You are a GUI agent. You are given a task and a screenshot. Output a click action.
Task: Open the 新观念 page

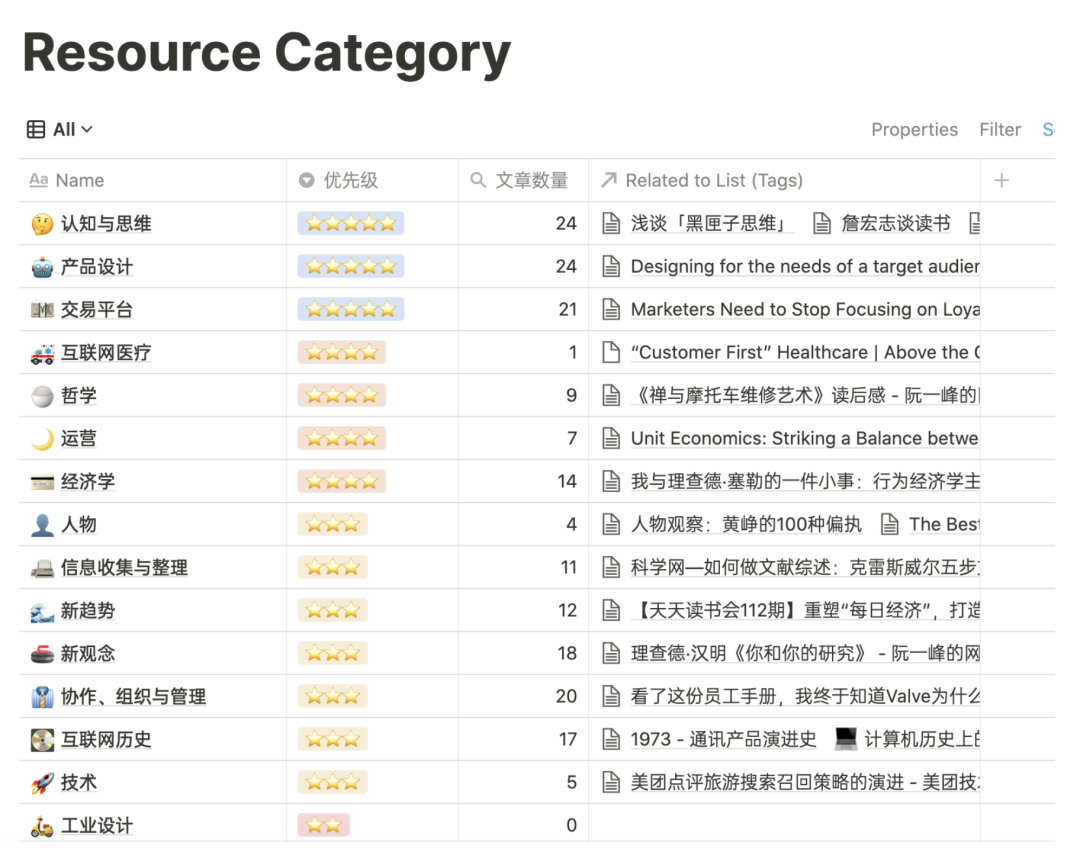tap(87, 654)
